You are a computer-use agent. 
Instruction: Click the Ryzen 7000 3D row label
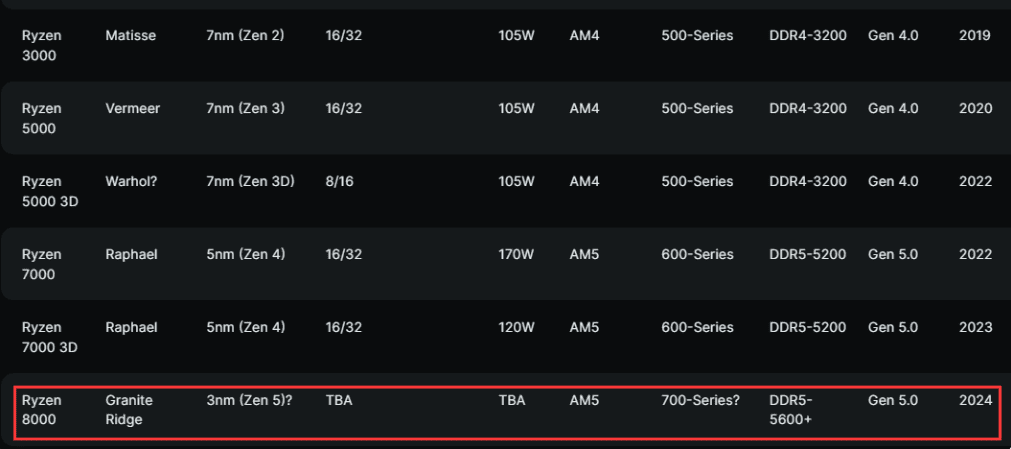click(x=50, y=337)
